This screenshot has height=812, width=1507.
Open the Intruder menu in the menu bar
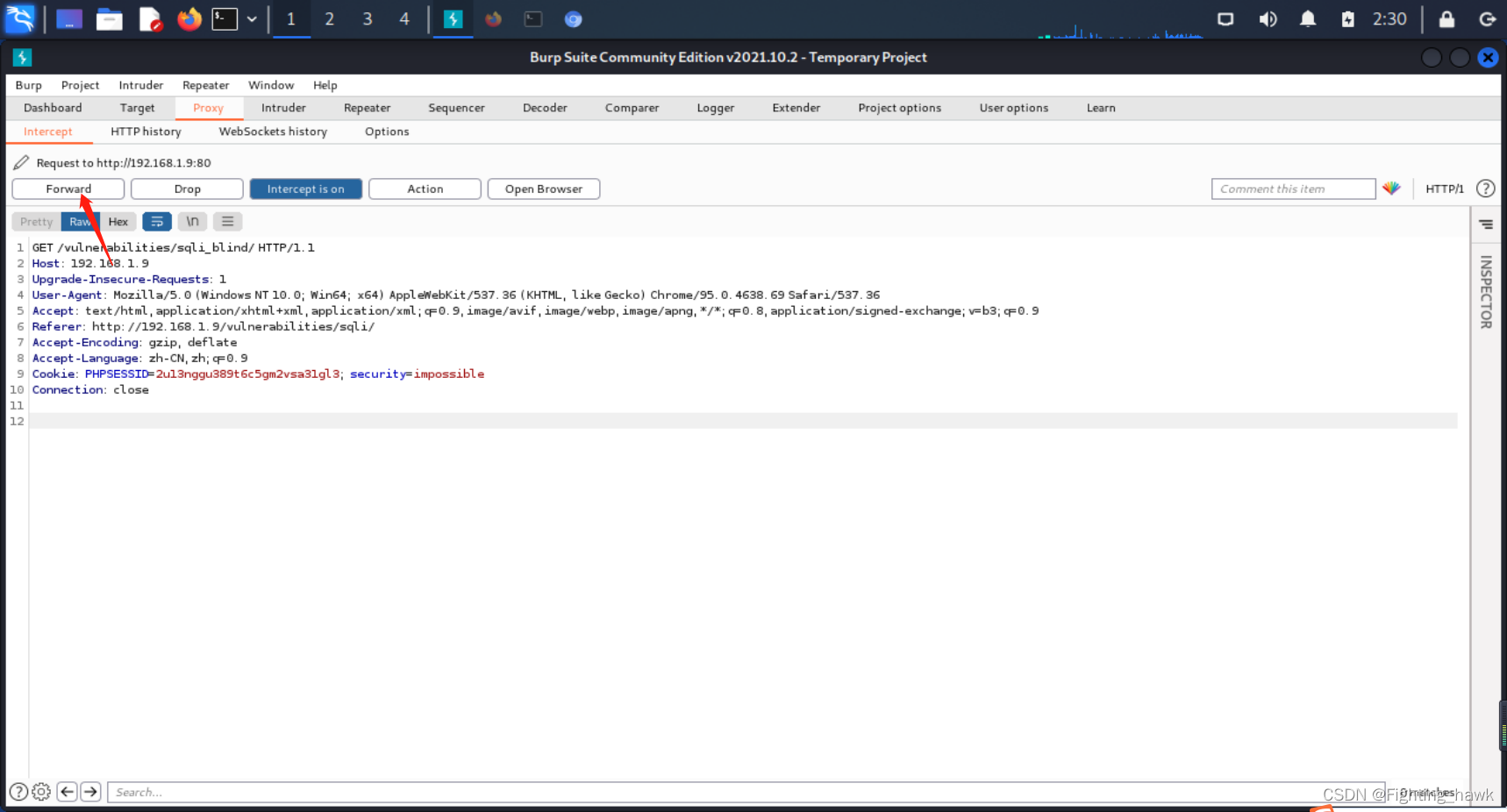(141, 85)
